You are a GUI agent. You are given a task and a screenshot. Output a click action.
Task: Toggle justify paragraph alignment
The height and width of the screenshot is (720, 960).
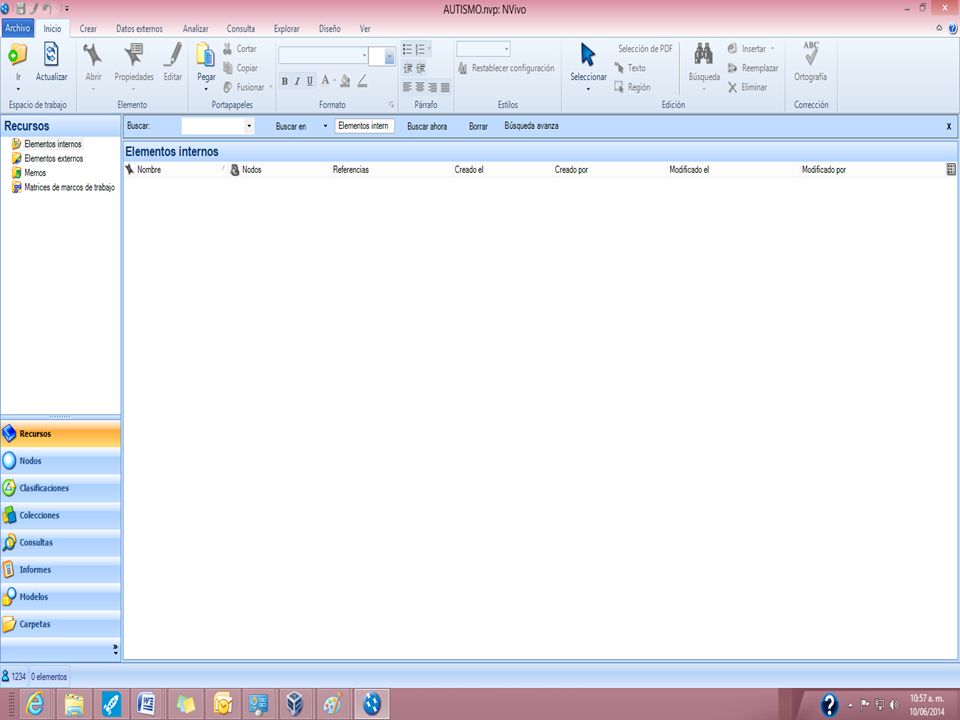[x=446, y=88]
